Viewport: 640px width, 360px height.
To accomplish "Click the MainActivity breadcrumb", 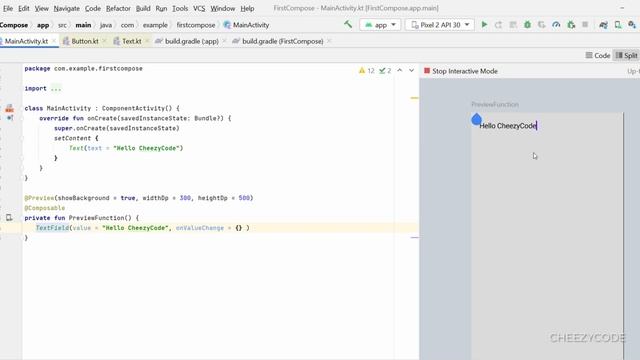I will 247,25.
